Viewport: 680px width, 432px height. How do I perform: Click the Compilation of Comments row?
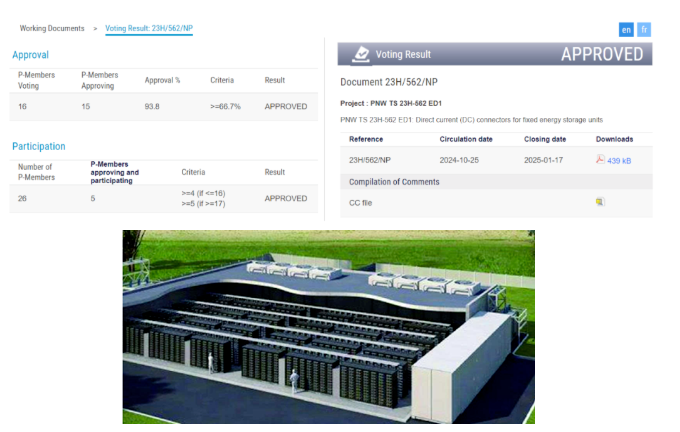tap(393, 181)
